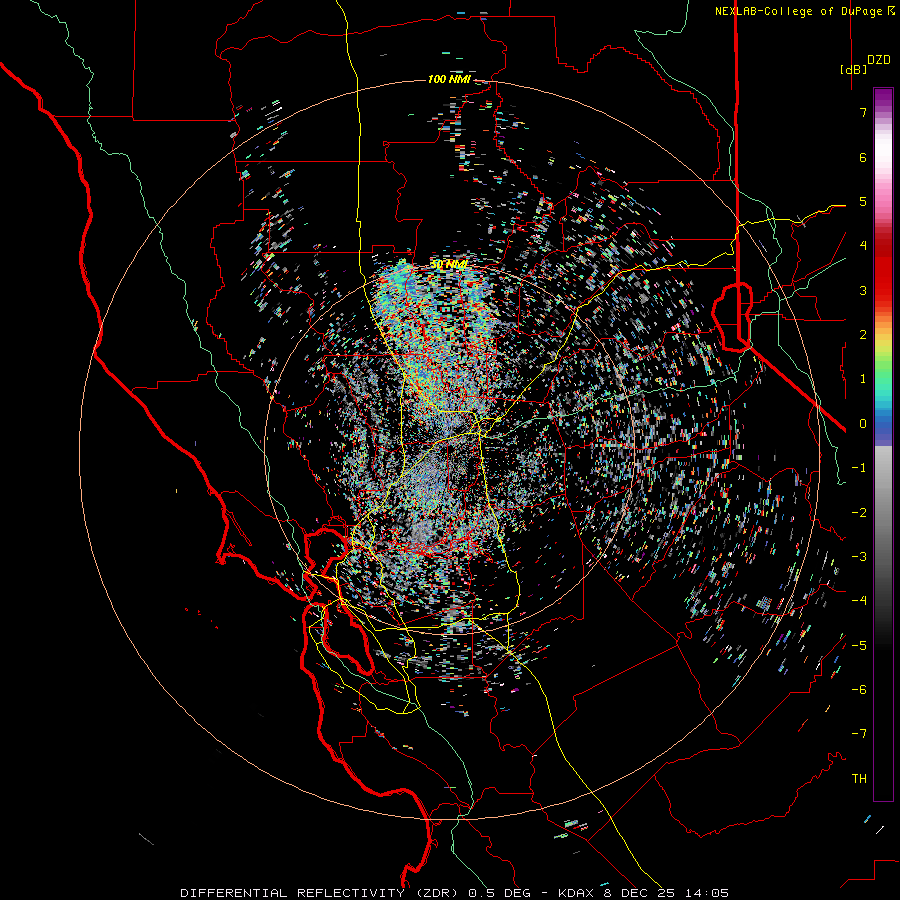Click the -1 scale value
The height and width of the screenshot is (900, 900).
pos(859,468)
